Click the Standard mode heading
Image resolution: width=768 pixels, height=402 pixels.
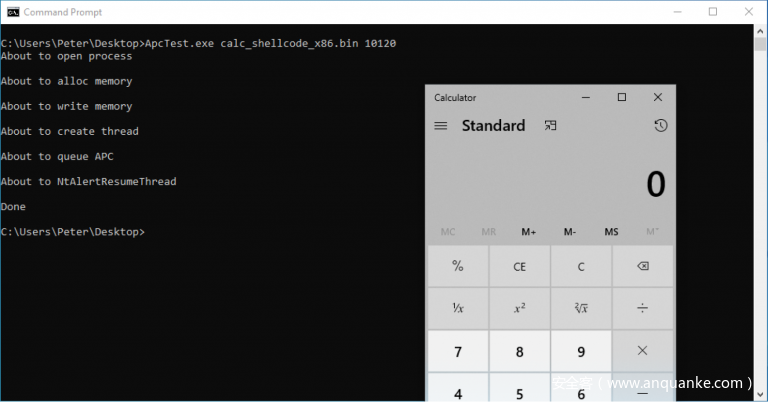click(493, 126)
